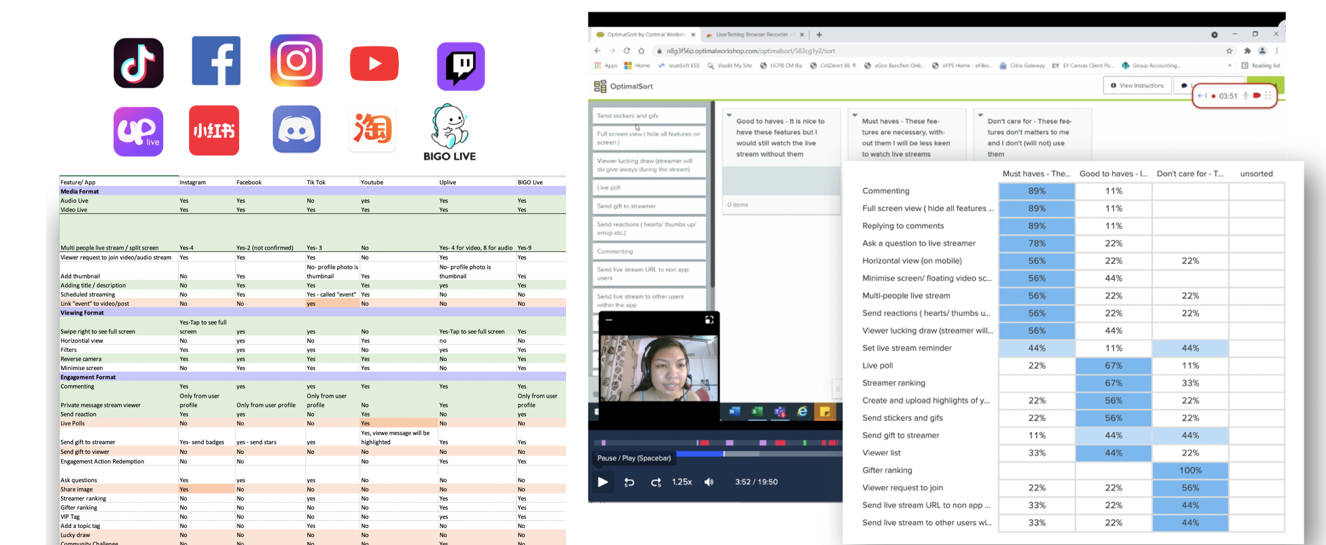
Task: Collapse the Must haves category
Action: pyautogui.click(x=855, y=115)
